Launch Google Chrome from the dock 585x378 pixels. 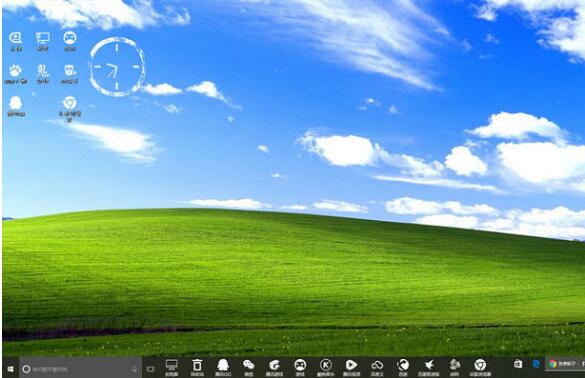coord(480,367)
